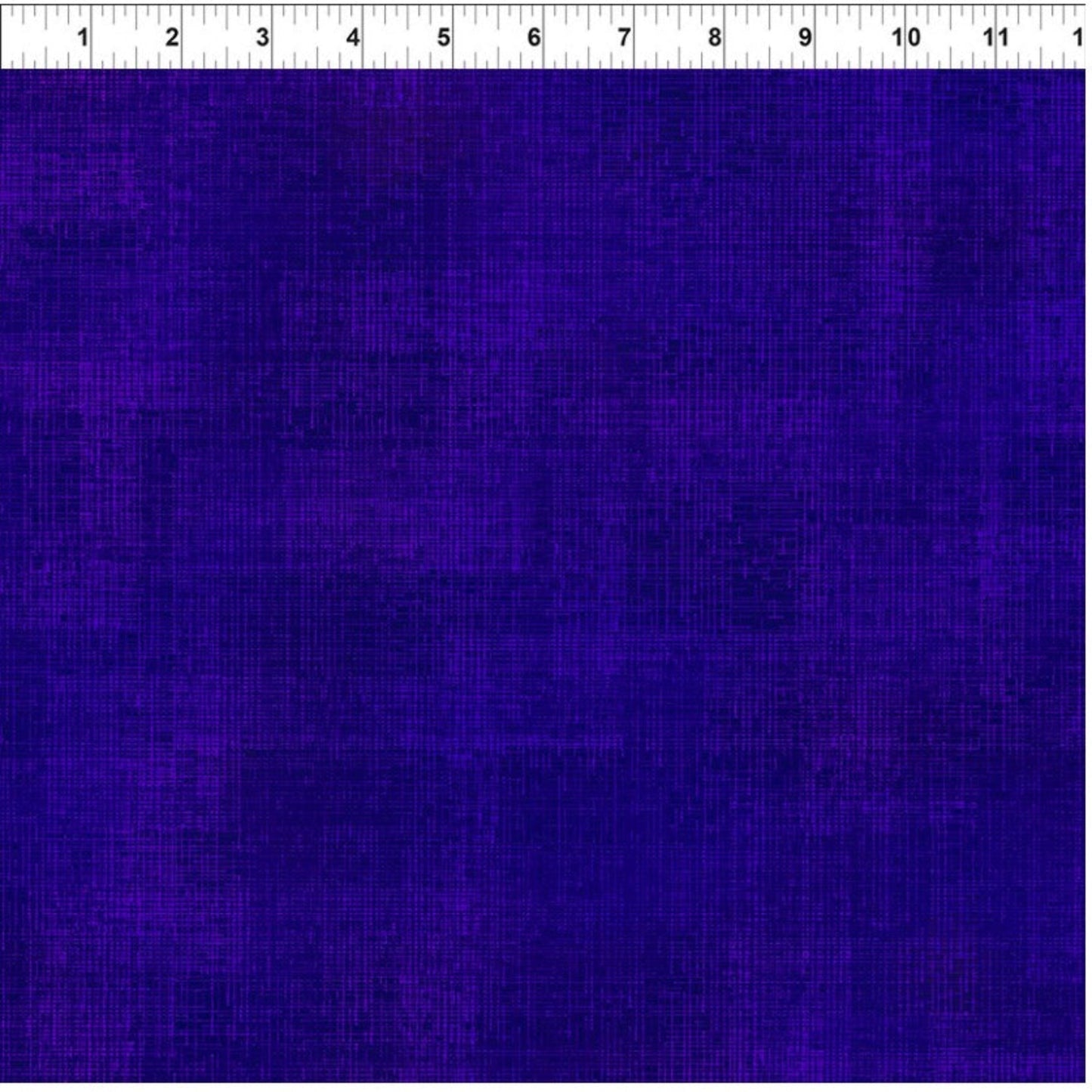Click the ruler midpoint between 10 and 11
This screenshot has height=1092, width=1092.
coord(951,37)
